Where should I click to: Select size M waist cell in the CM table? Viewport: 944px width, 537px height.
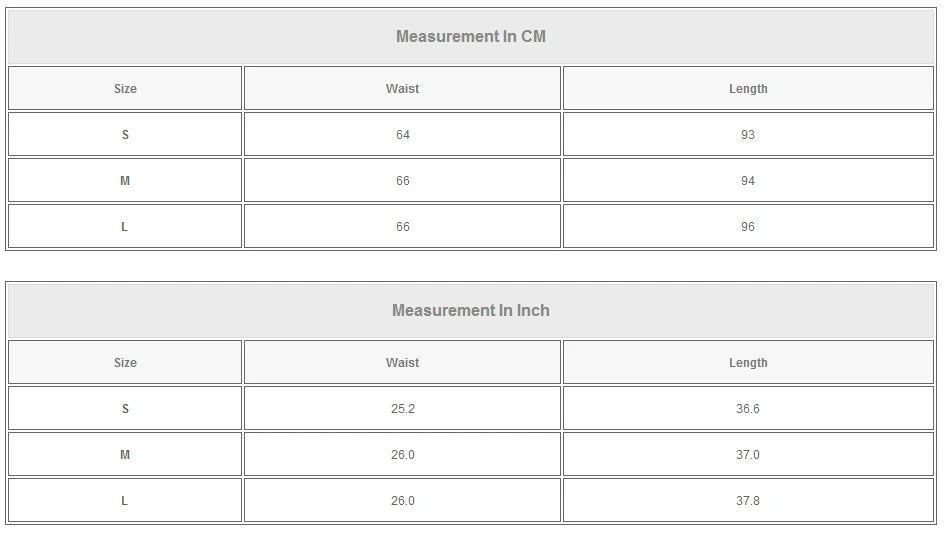pyautogui.click(x=402, y=181)
